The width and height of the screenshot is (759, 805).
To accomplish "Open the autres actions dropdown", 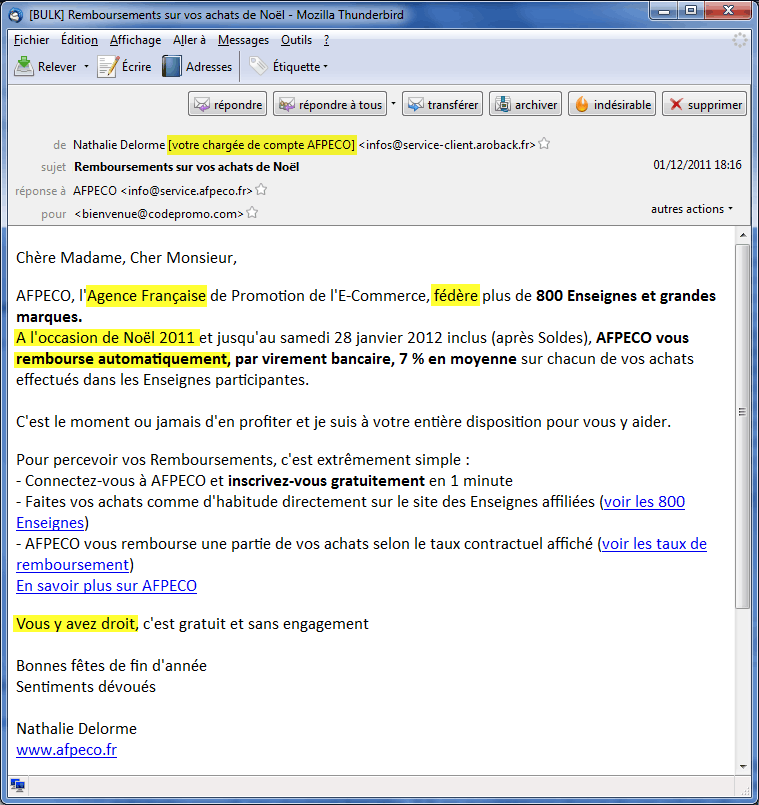I will pyautogui.click(x=692, y=209).
